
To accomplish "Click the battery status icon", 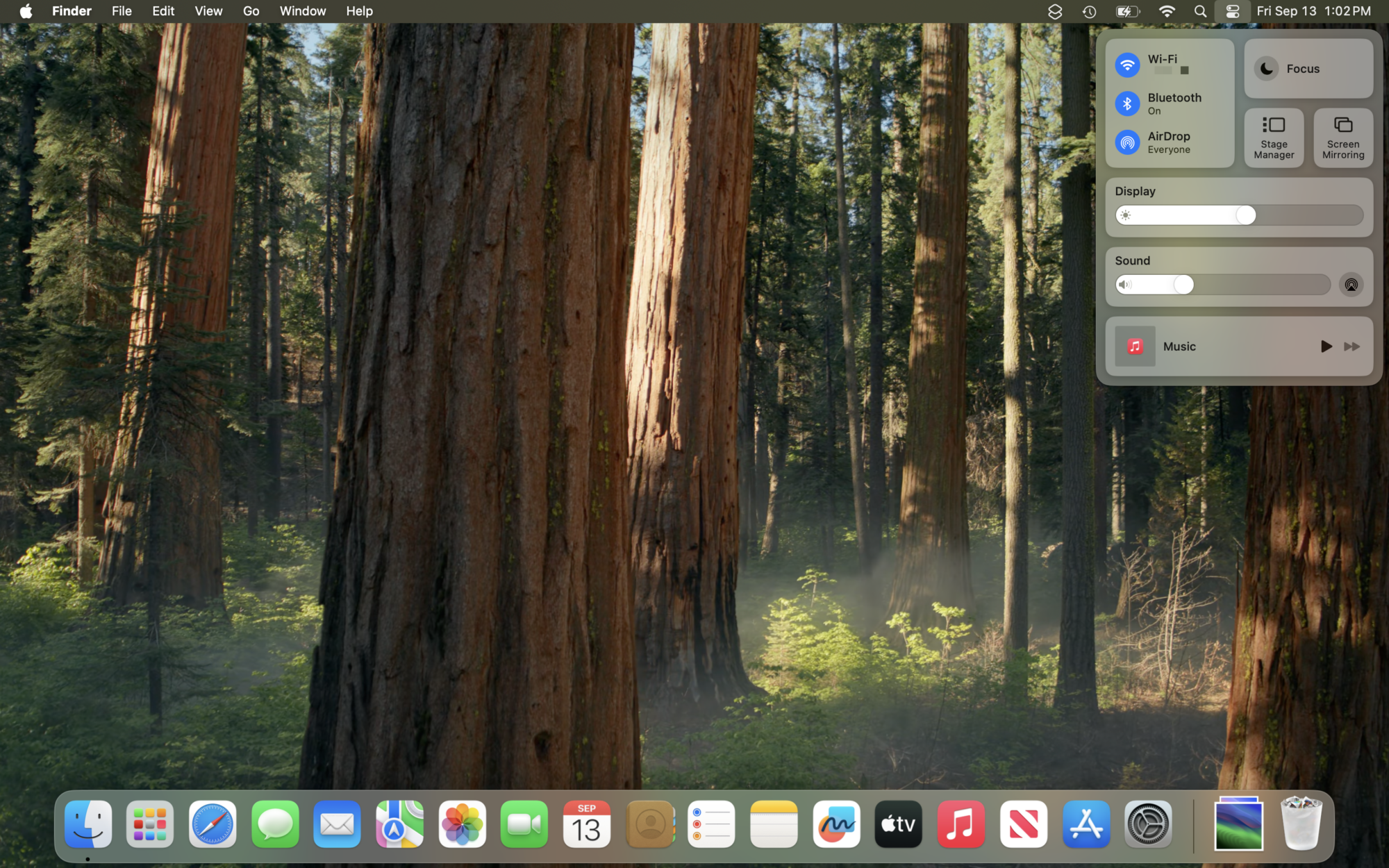I will (x=1126, y=11).
